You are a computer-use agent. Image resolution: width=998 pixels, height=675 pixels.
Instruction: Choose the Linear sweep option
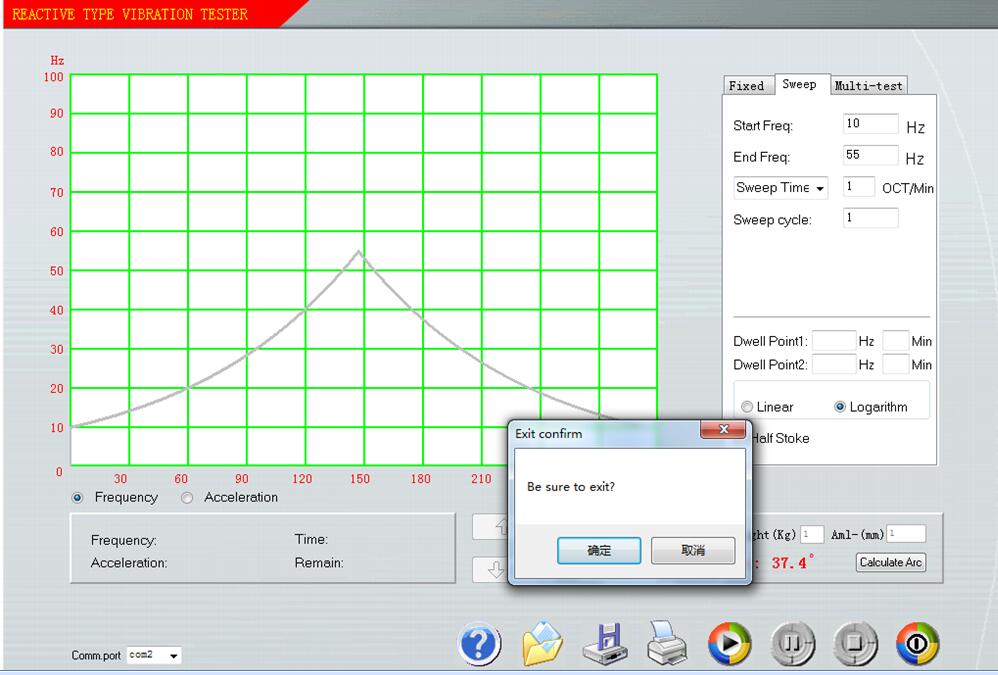coord(747,407)
